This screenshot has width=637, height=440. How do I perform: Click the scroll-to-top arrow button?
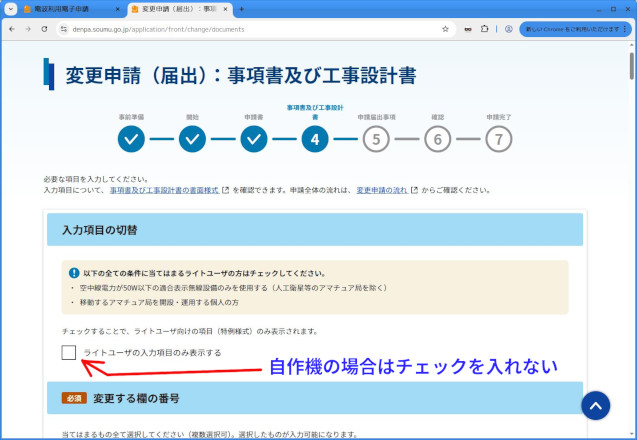(595, 404)
